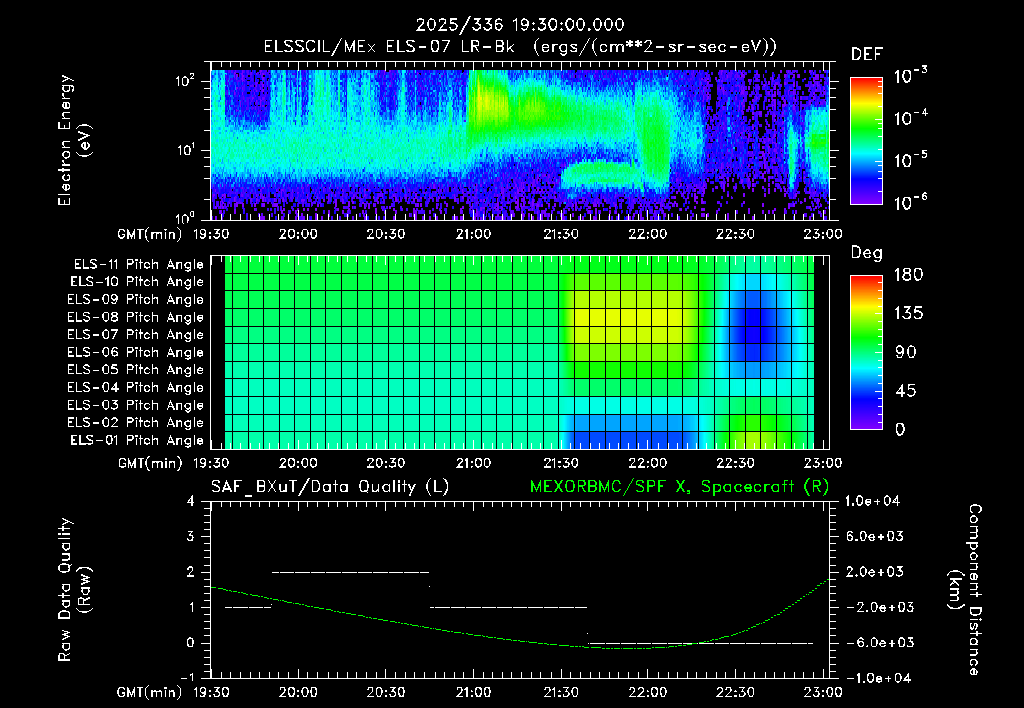Select the 10⁻⁵ tick on DEF colorbar
The image size is (1024, 708).
[x=910, y=160]
